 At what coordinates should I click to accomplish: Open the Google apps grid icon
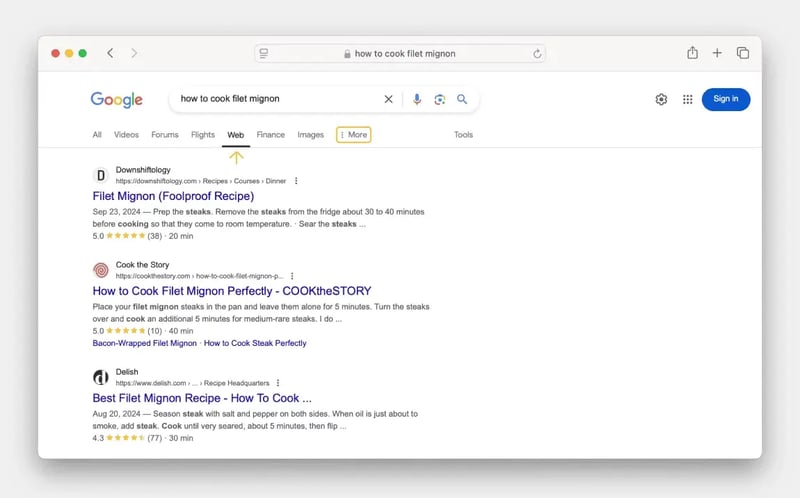pyautogui.click(x=688, y=99)
